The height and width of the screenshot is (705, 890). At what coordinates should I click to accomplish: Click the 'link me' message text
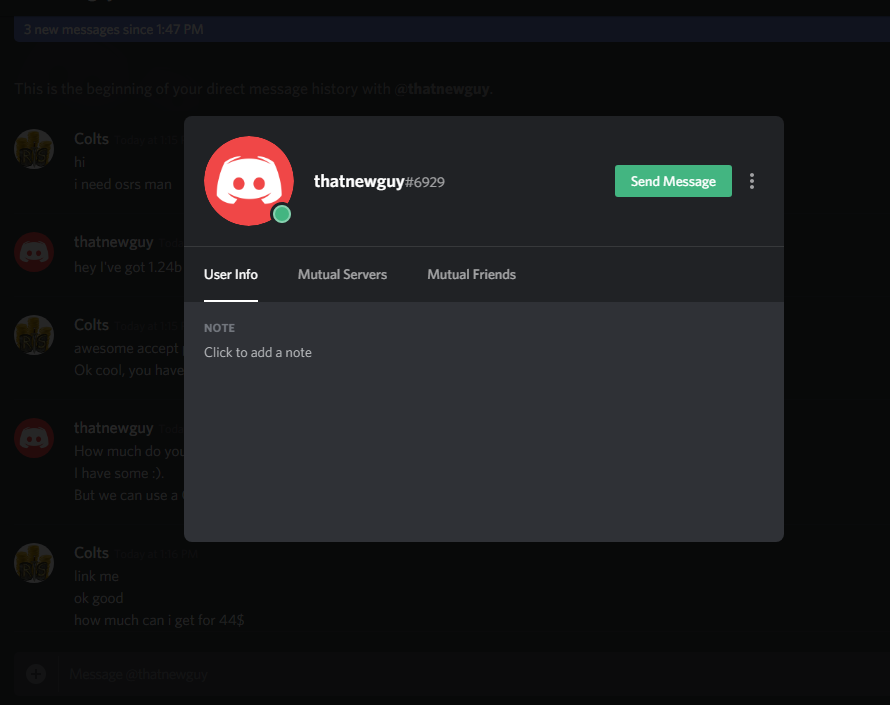(96, 576)
